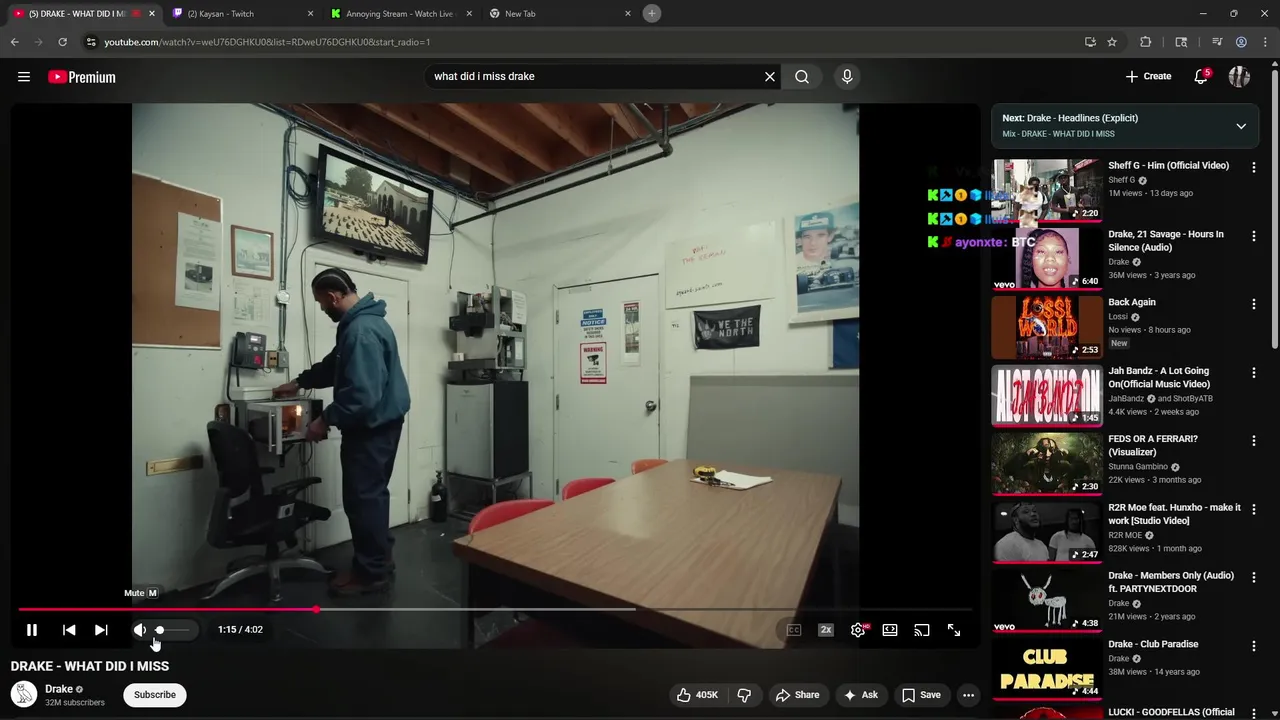Subscribe to the Drake channel
This screenshot has height=720, width=1280.
(x=155, y=695)
